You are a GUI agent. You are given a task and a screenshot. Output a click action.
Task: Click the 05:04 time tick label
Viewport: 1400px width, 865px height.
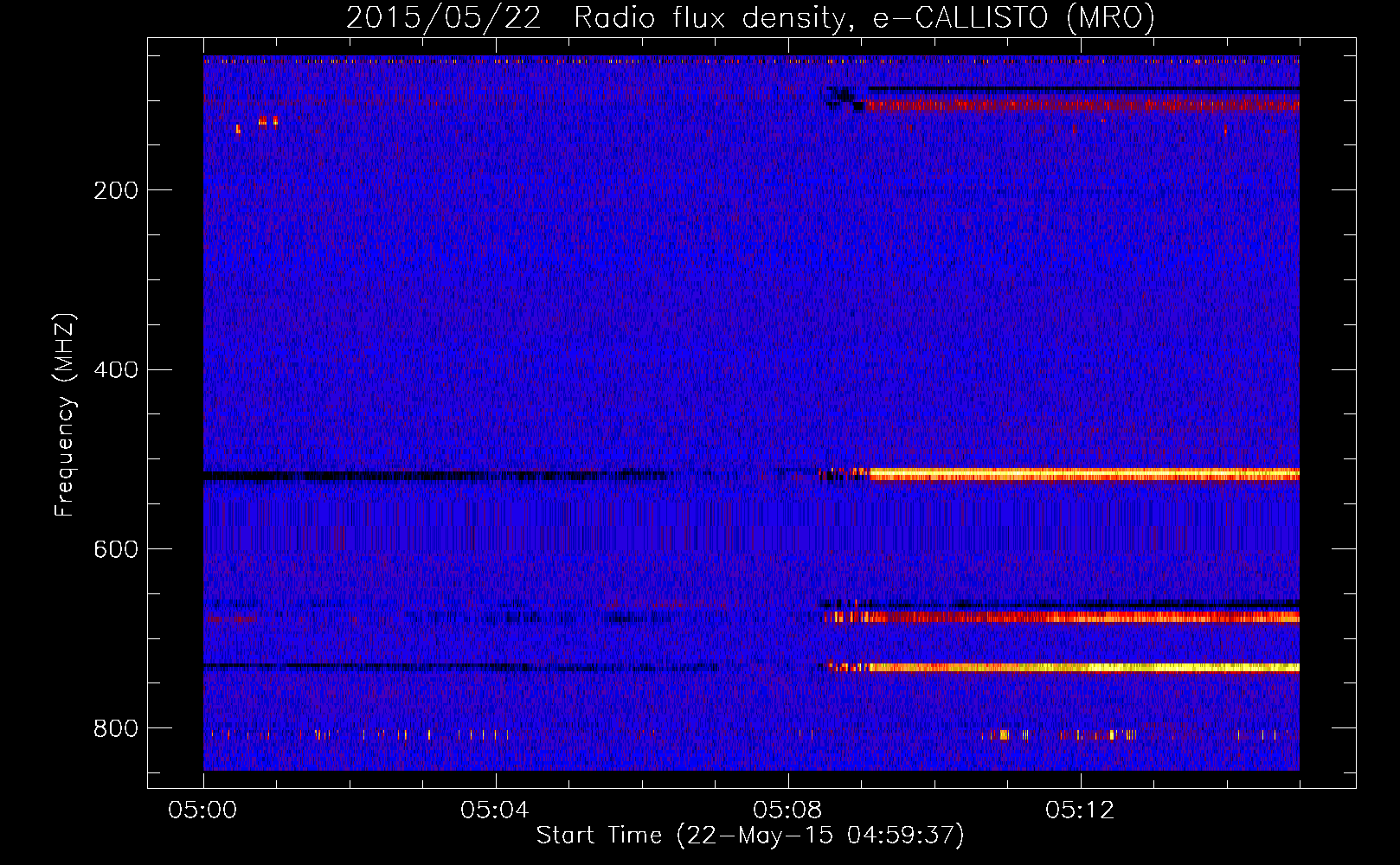click(x=495, y=810)
